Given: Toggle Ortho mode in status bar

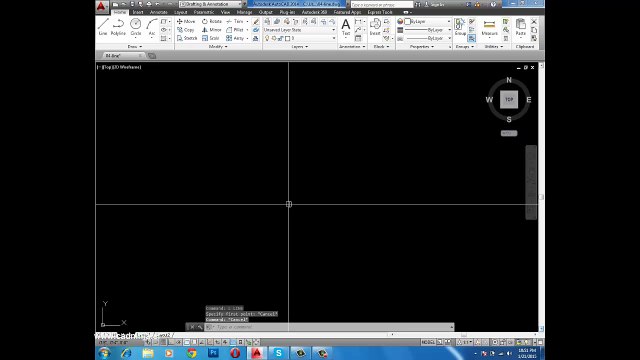Looking at the screenshot, I should coord(171,342).
